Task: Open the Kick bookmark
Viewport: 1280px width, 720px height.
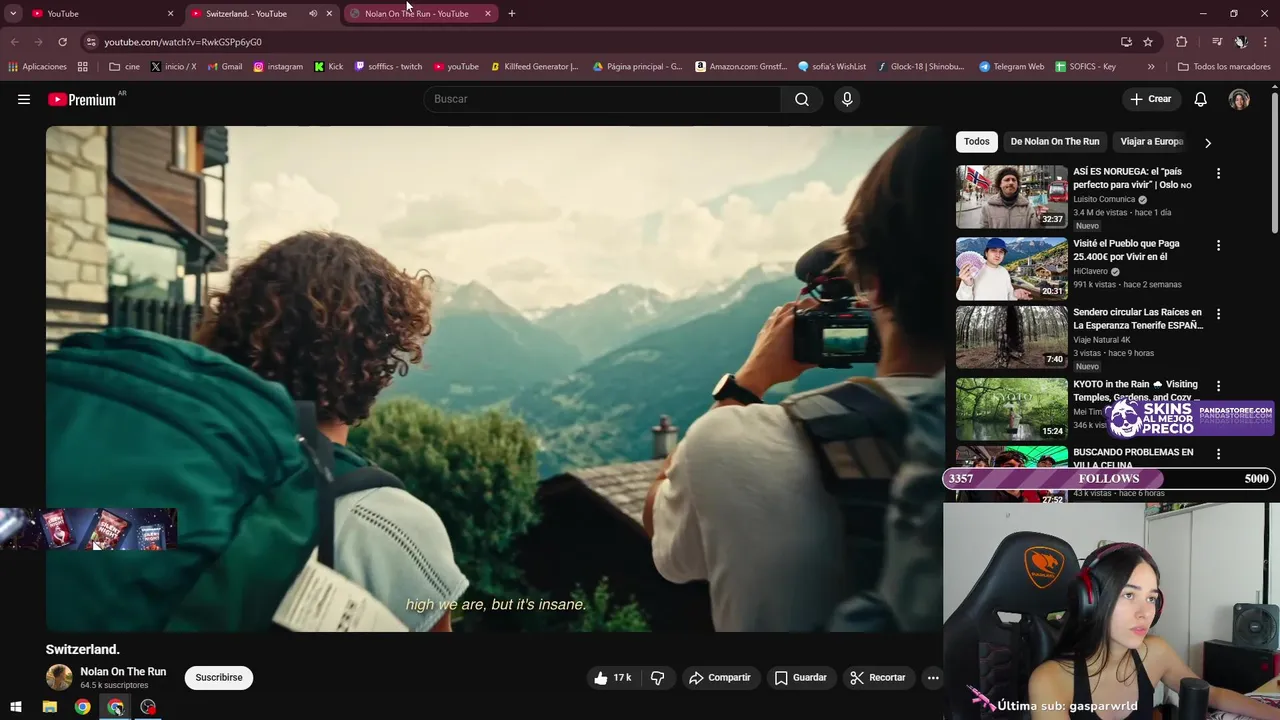Action: (x=329, y=67)
